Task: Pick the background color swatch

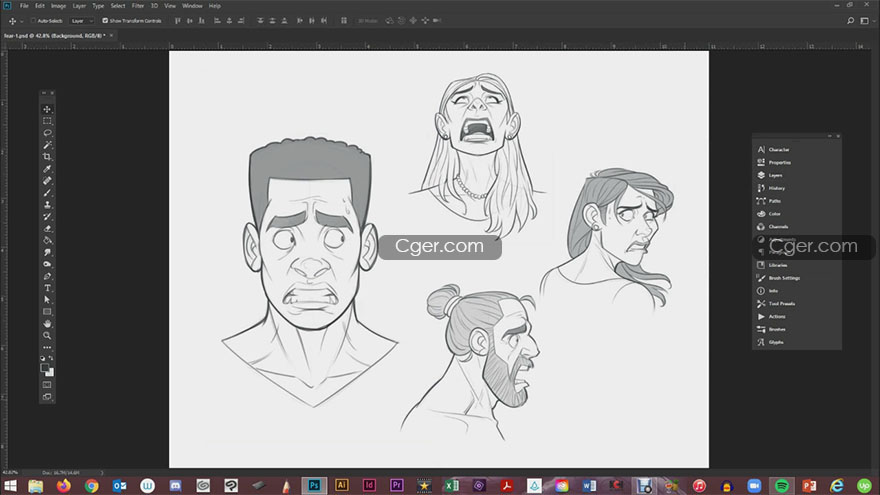Action: (51, 373)
